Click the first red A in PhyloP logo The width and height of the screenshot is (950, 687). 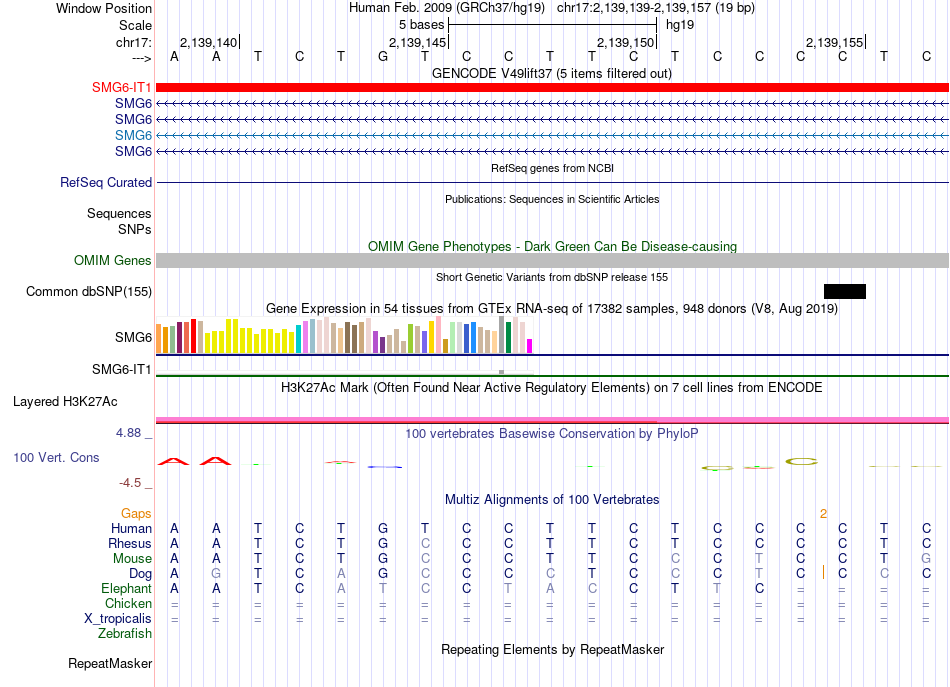[x=174, y=461]
